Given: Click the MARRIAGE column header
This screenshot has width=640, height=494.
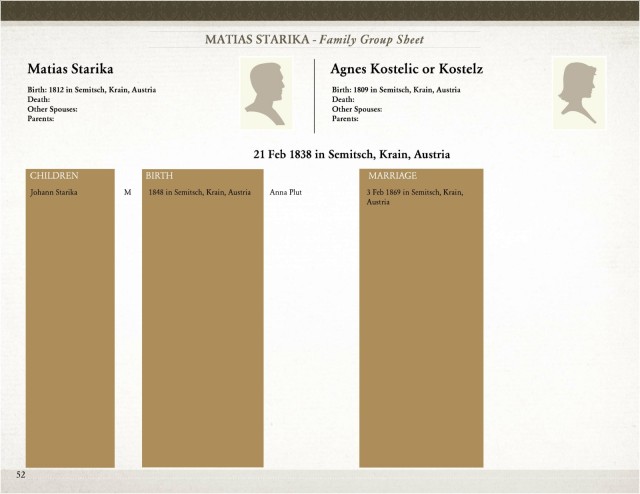Looking at the screenshot, I should [x=392, y=176].
